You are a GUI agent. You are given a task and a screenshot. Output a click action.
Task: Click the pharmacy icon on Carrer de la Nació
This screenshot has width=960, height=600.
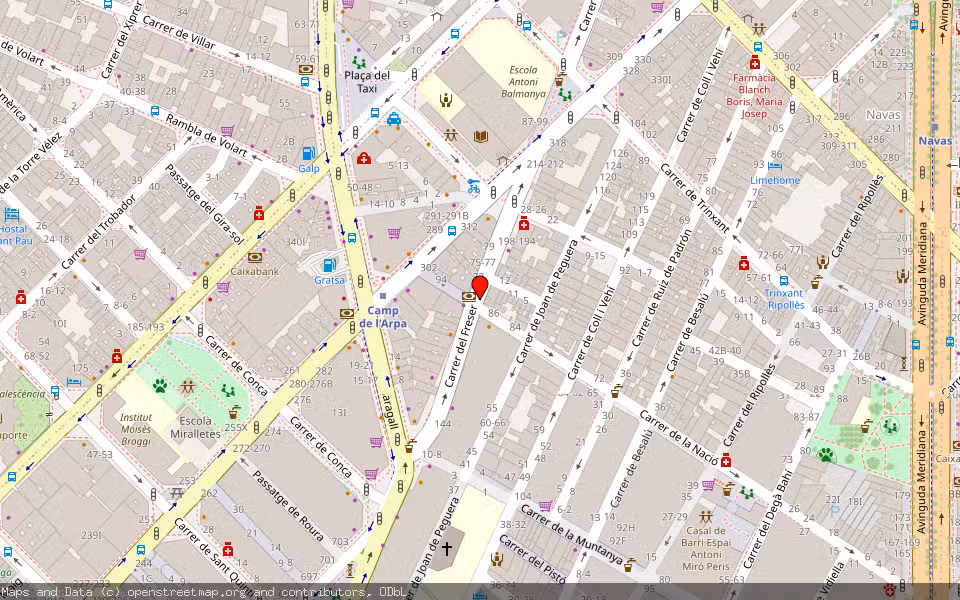(x=726, y=460)
